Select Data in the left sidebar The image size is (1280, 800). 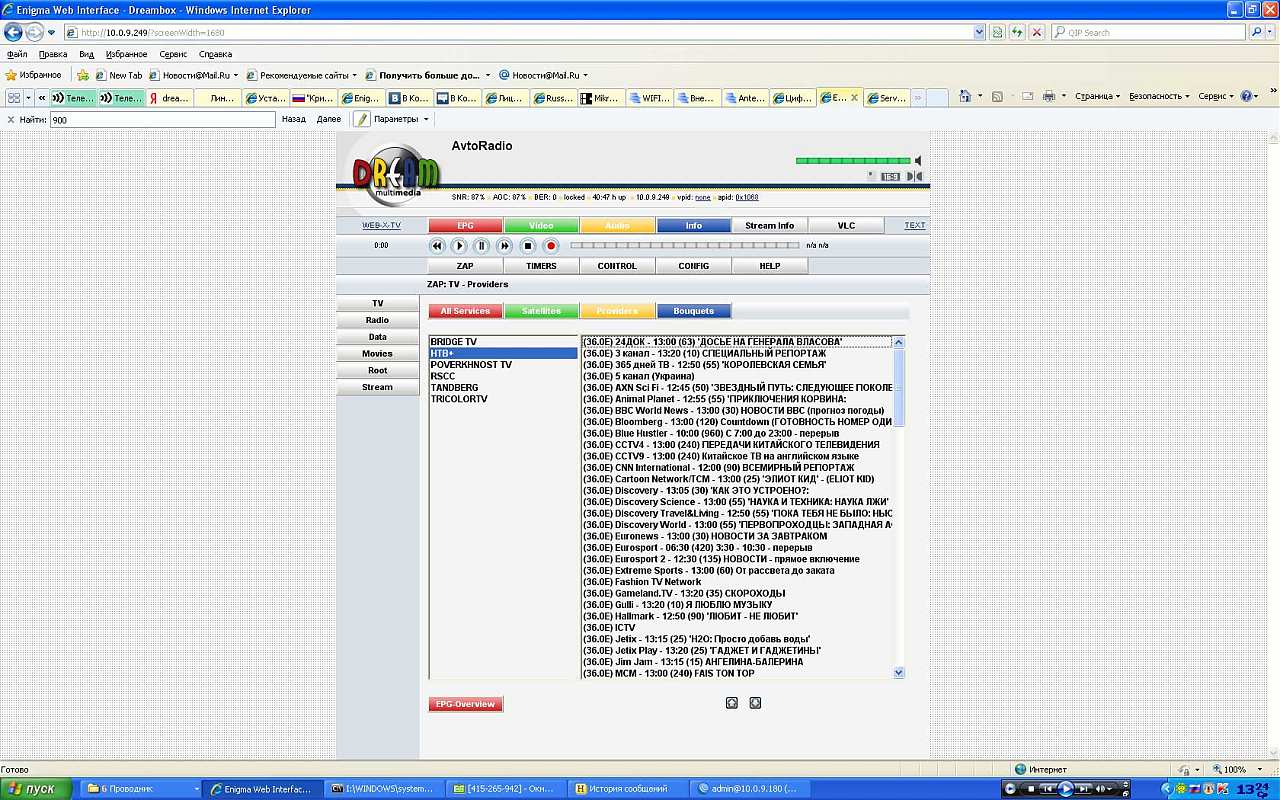[x=378, y=337]
